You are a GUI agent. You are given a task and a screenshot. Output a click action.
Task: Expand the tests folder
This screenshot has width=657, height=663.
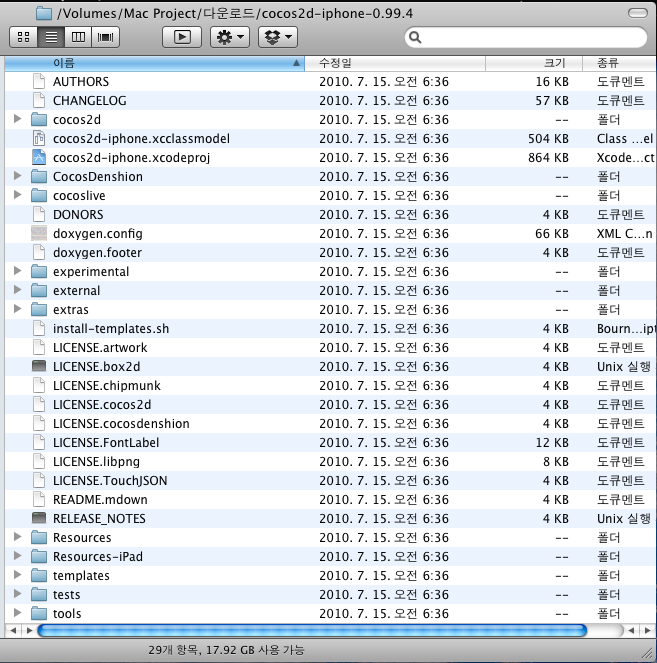tap(17, 594)
